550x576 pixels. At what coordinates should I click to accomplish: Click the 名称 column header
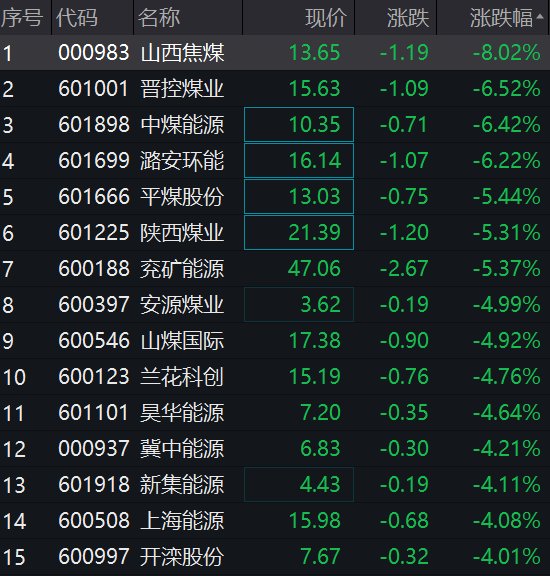[159, 18]
